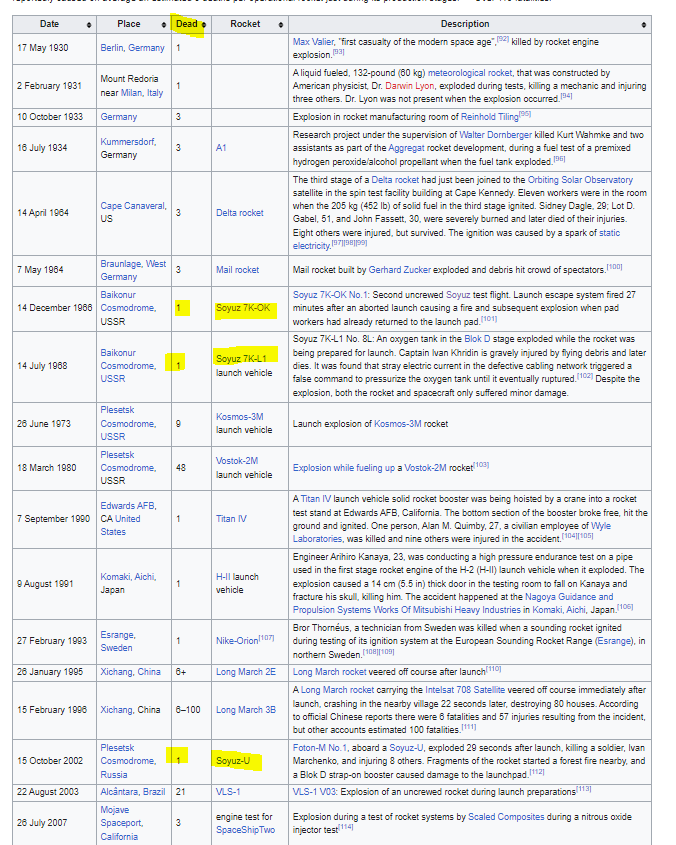This screenshot has height=845, width=676.
Task: Select the 15 October 2002 date cell
Action: coord(54,761)
